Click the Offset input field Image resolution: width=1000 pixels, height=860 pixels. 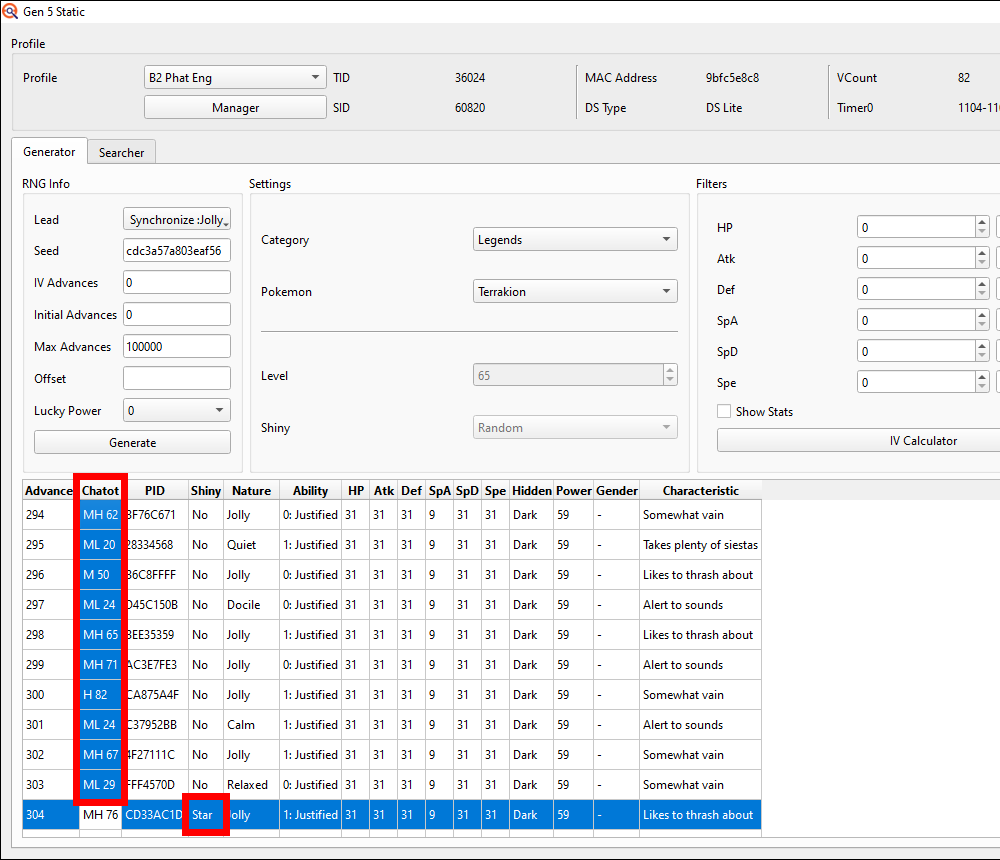point(177,379)
